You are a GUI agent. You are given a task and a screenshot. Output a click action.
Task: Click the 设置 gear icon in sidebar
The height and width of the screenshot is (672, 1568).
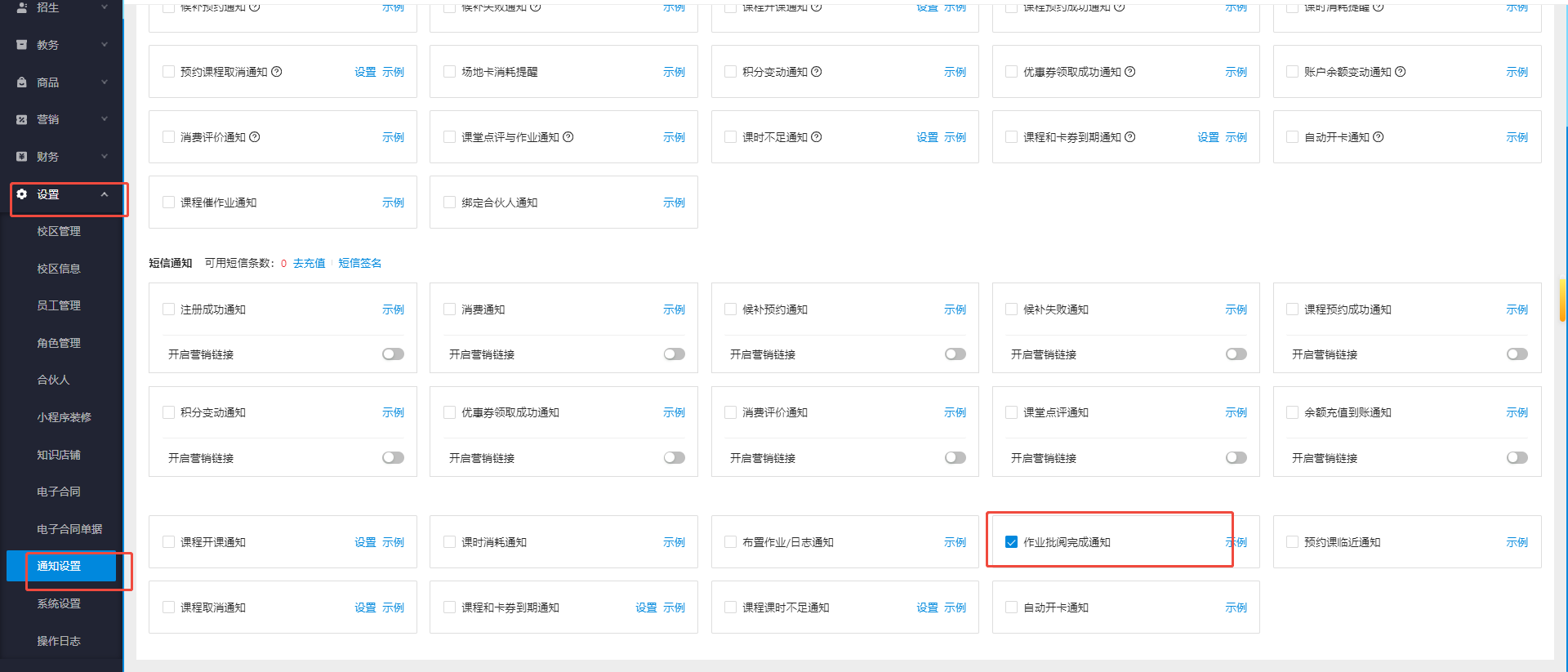tap(22, 194)
